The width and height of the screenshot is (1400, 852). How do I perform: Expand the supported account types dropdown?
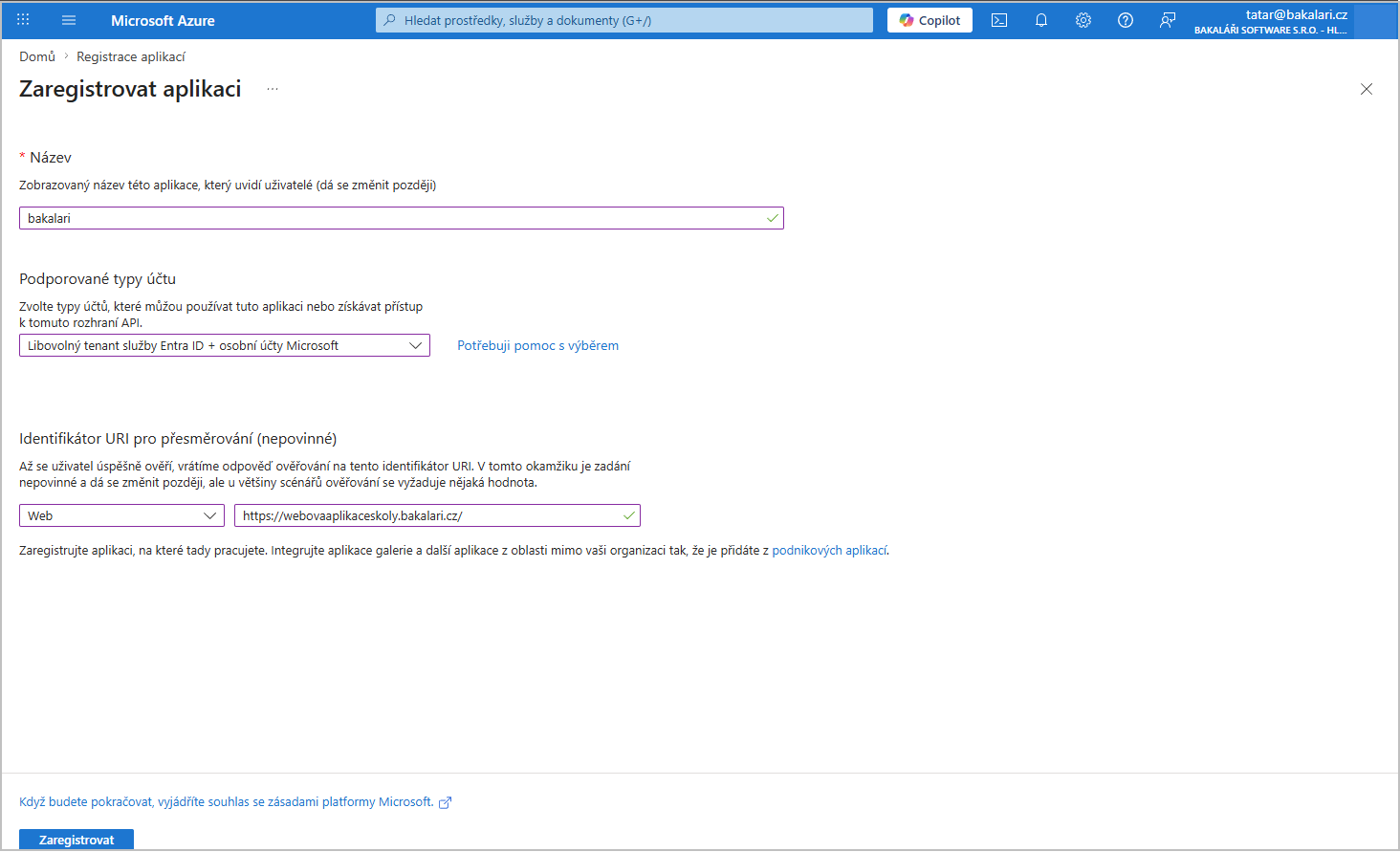225,345
